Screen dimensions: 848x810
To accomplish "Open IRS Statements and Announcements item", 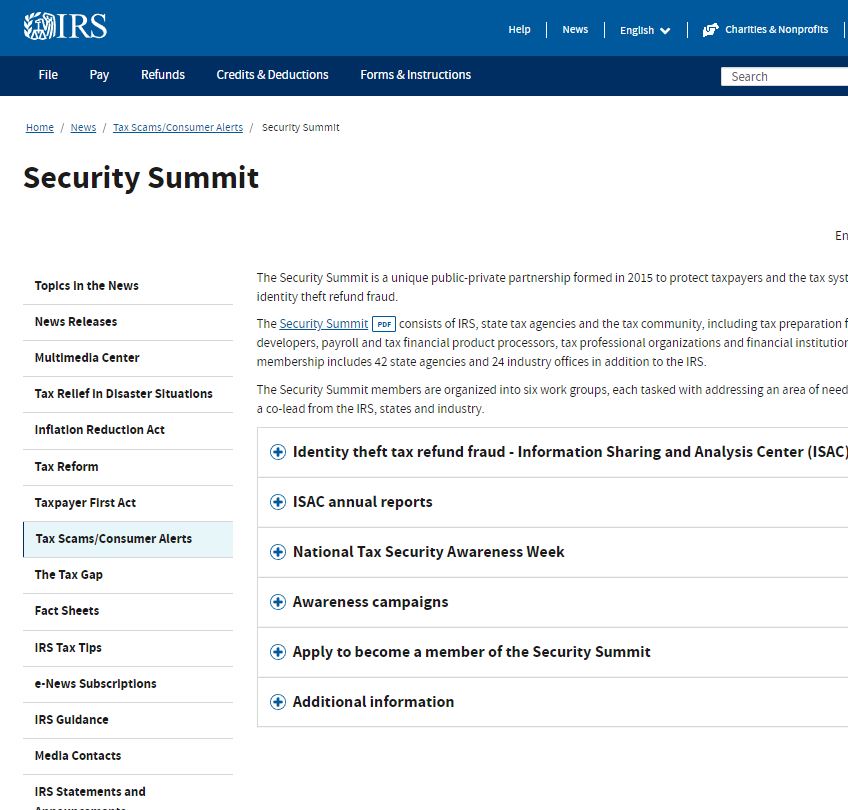I will click(x=128, y=793).
